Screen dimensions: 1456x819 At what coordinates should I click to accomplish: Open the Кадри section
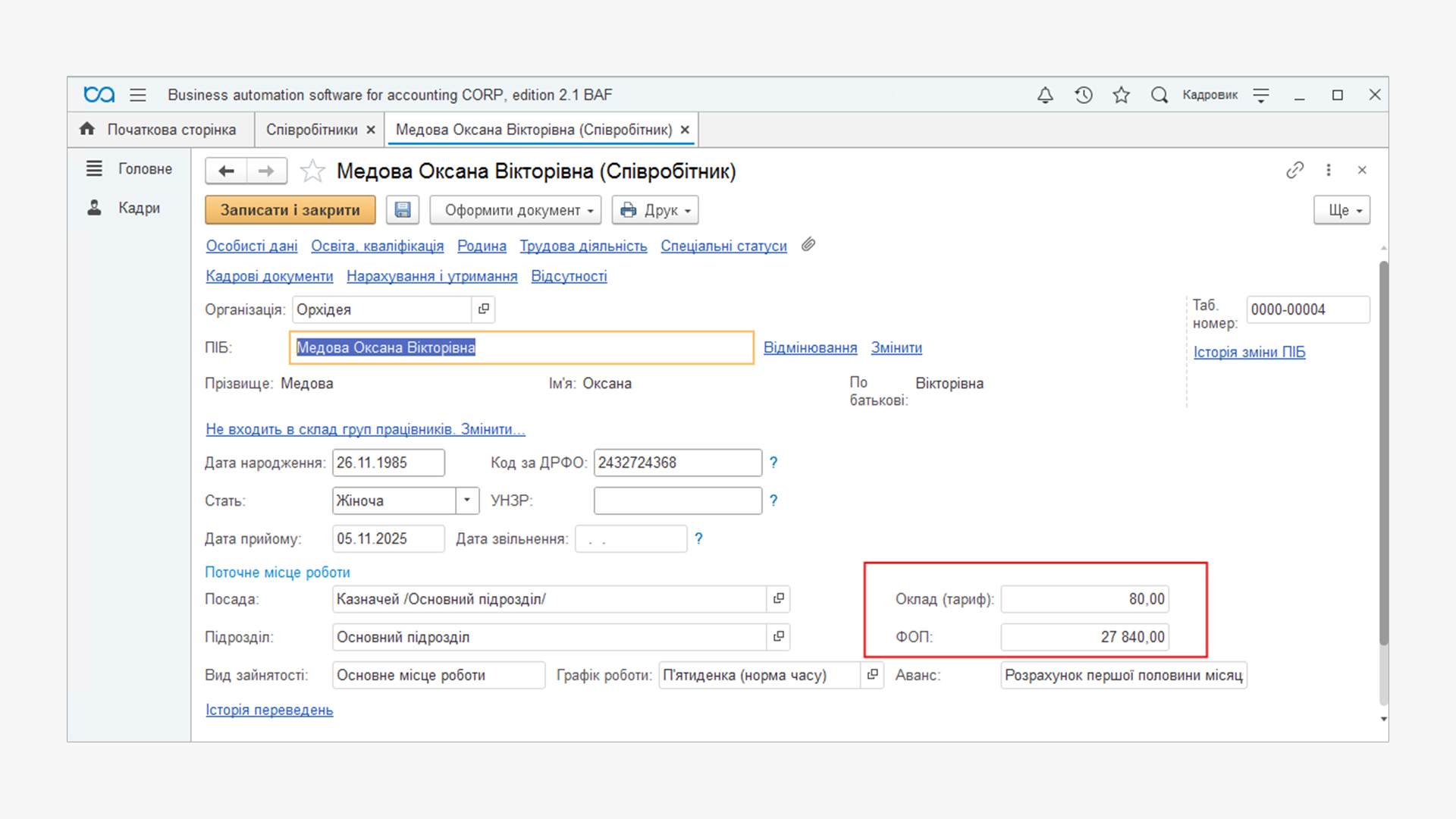tap(124, 208)
